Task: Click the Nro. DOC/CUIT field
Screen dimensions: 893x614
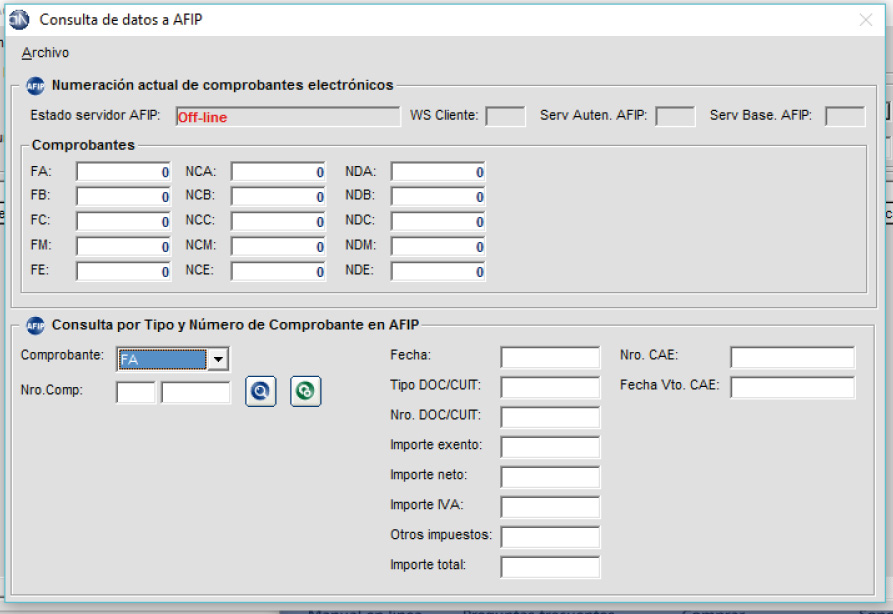Action: [x=550, y=417]
